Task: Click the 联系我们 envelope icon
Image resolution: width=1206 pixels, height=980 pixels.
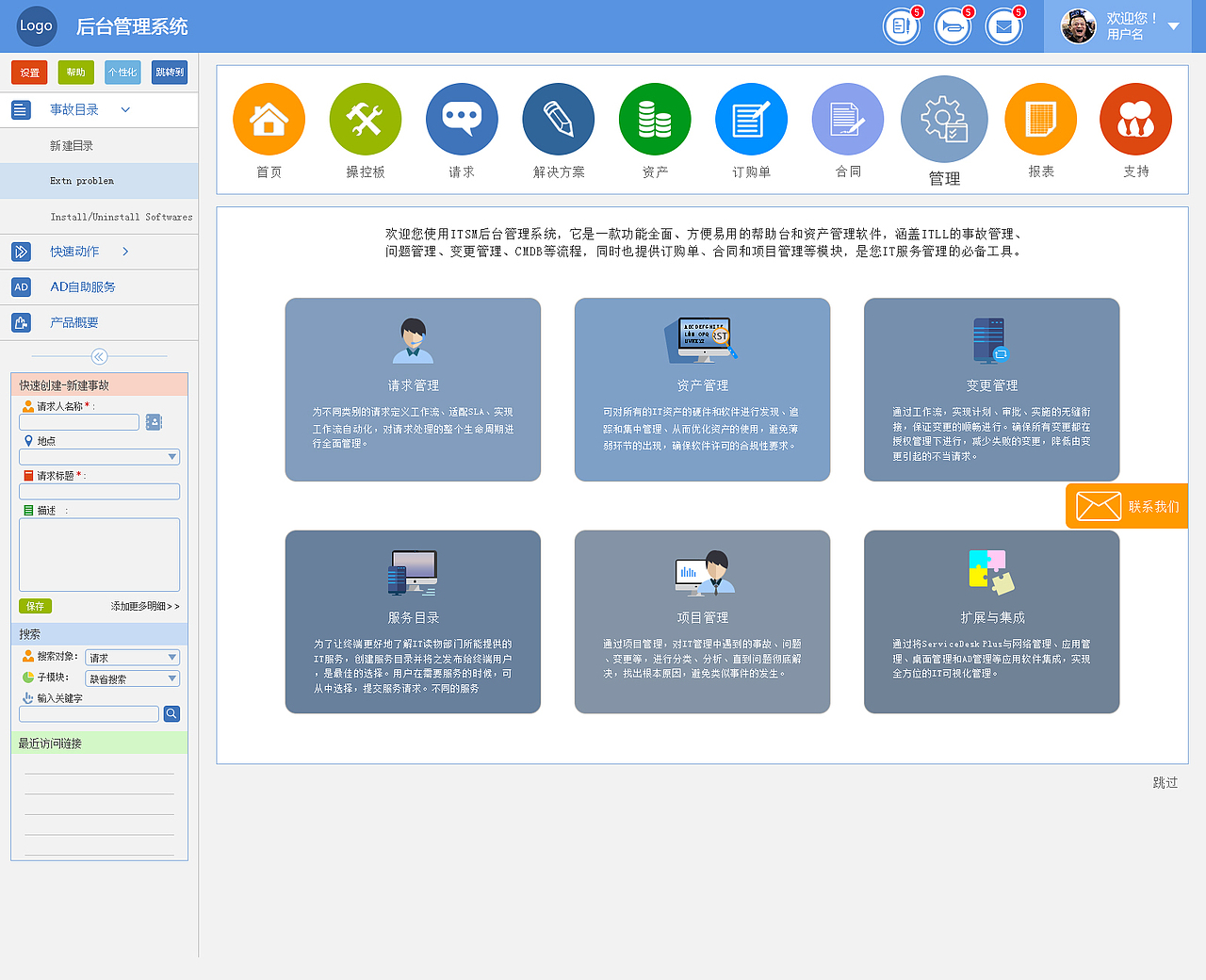Action: (x=1098, y=506)
